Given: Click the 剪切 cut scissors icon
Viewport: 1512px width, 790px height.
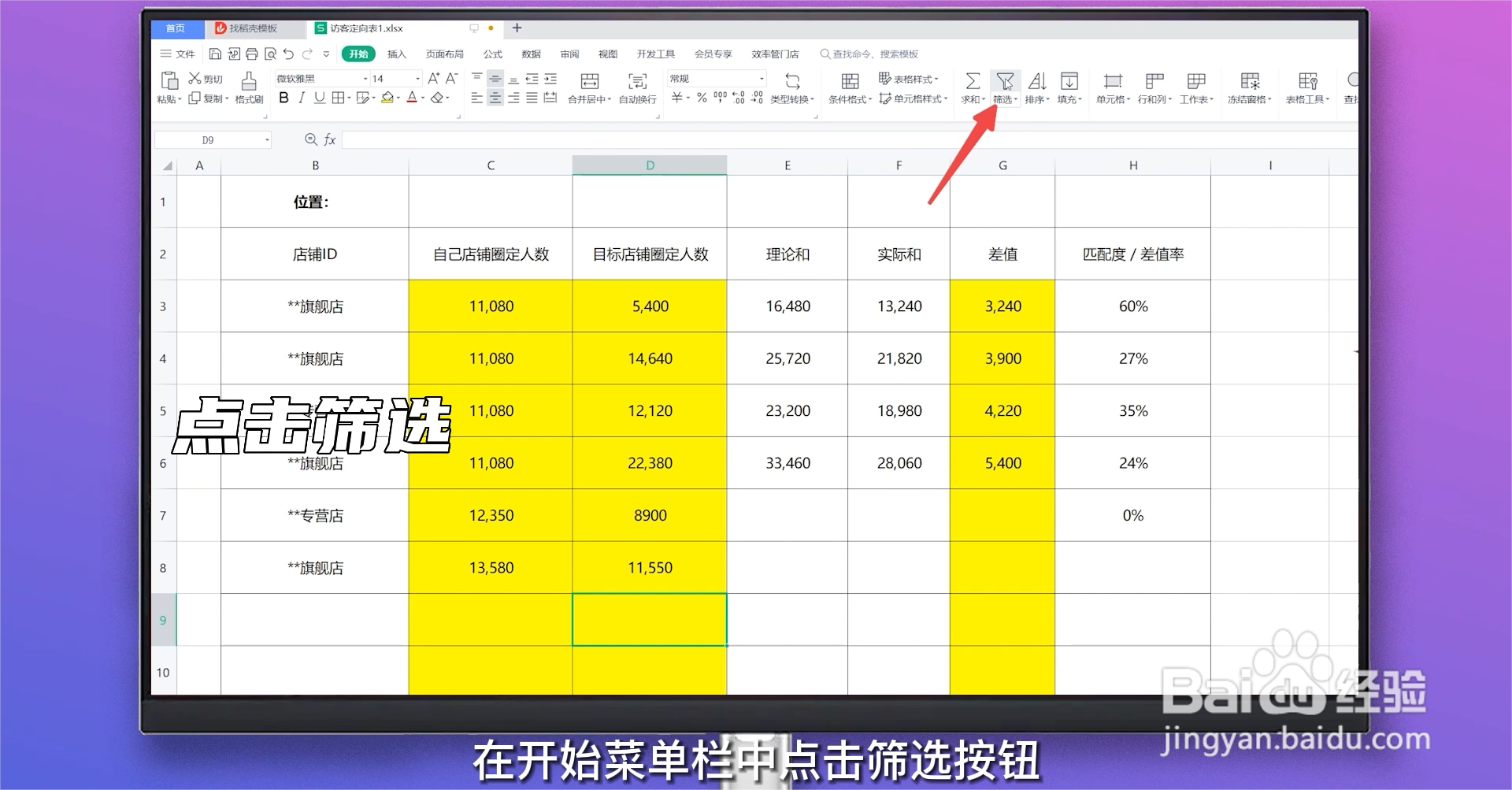Looking at the screenshot, I should point(195,78).
